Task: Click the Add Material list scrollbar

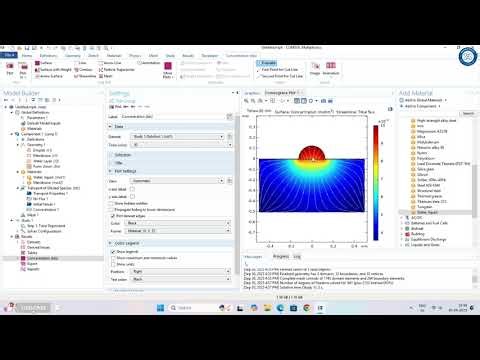Action: [x=474, y=191]
